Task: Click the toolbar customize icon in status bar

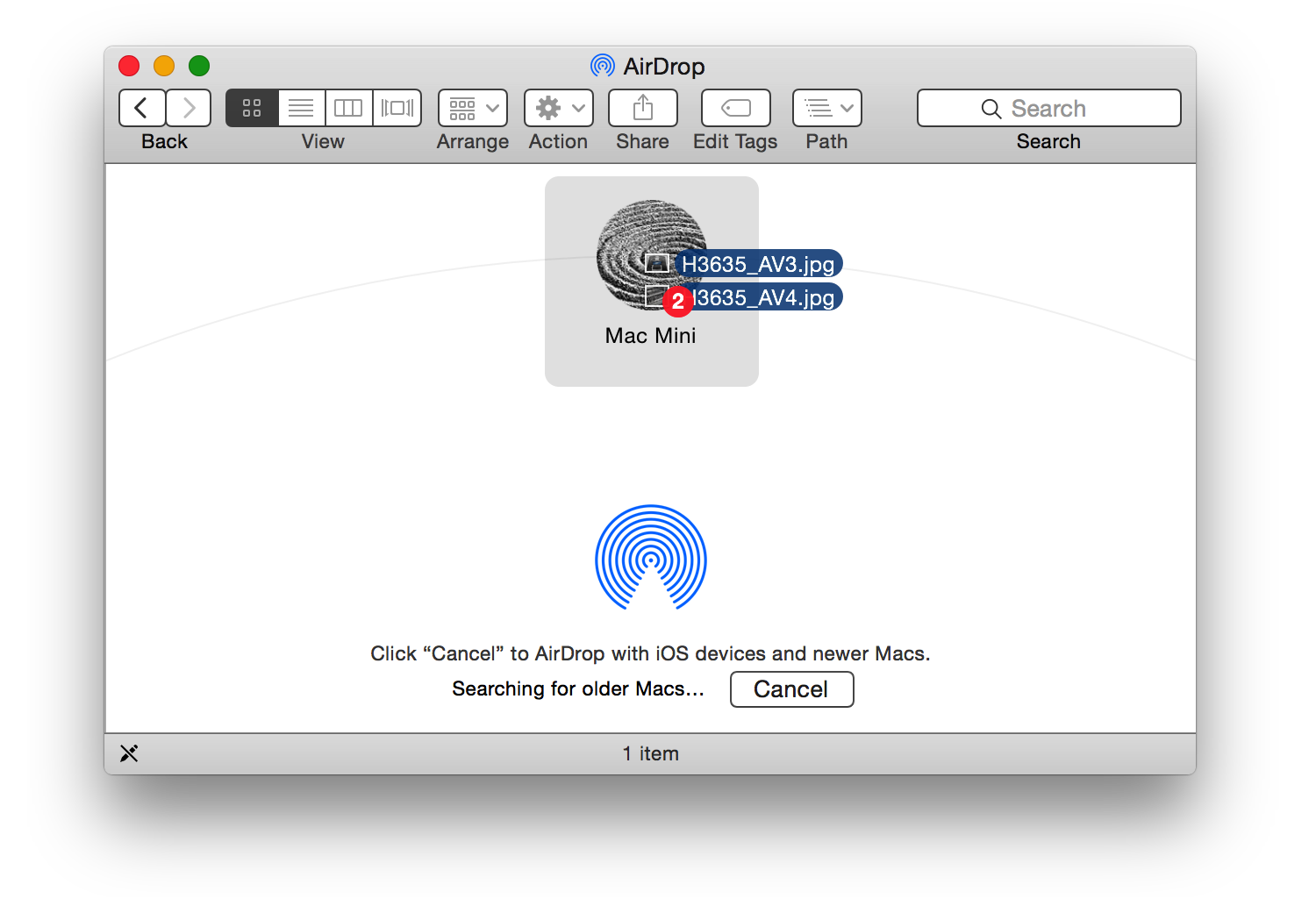Action: [x=129, y=753]
